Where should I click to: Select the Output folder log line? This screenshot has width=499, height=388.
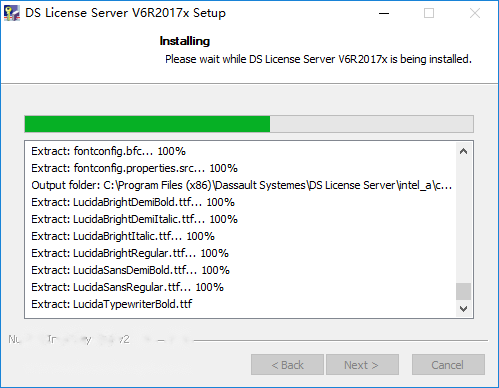coord(242,185)
